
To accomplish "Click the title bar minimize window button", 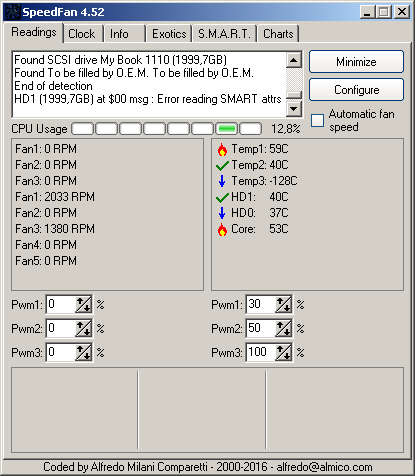I will pyautogui.click(x=367, y=12).
